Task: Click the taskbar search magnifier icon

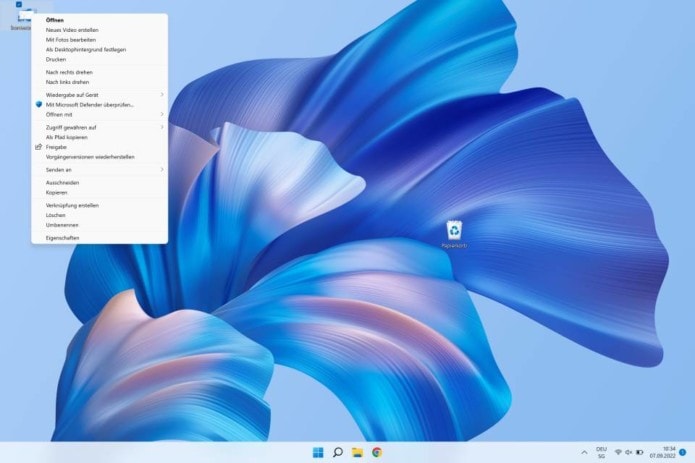Action: point(338,452)
